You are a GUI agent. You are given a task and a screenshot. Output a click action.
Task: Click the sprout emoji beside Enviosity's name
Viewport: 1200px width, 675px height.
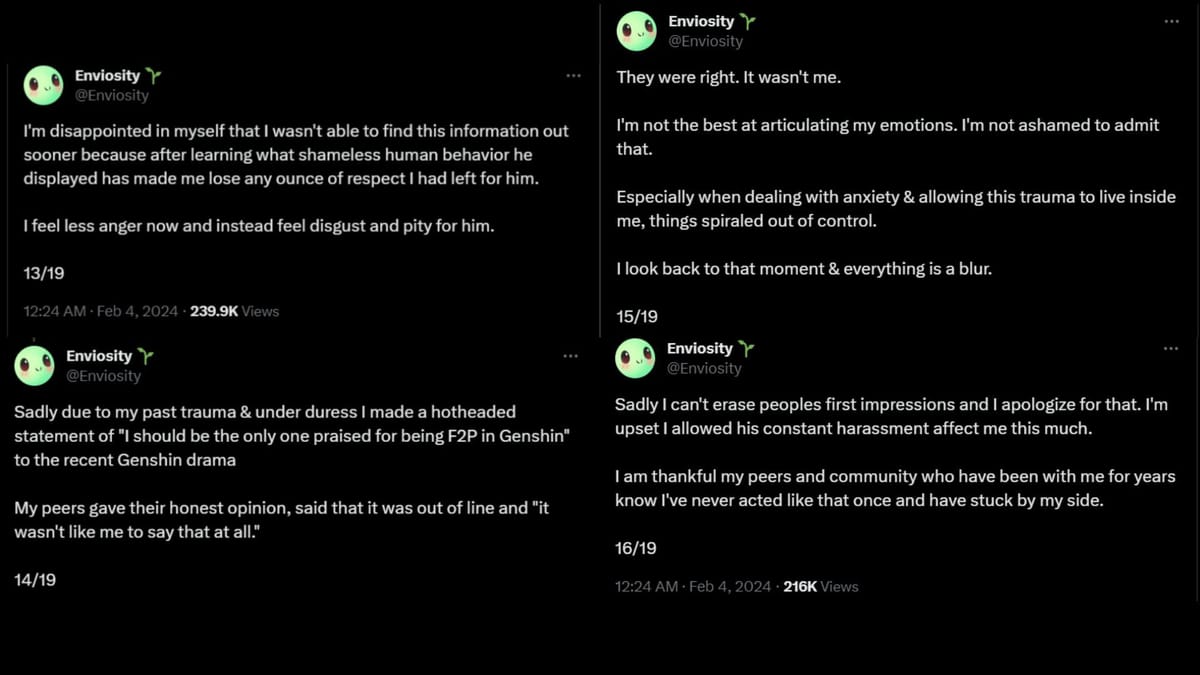click(x=152, y=74)
